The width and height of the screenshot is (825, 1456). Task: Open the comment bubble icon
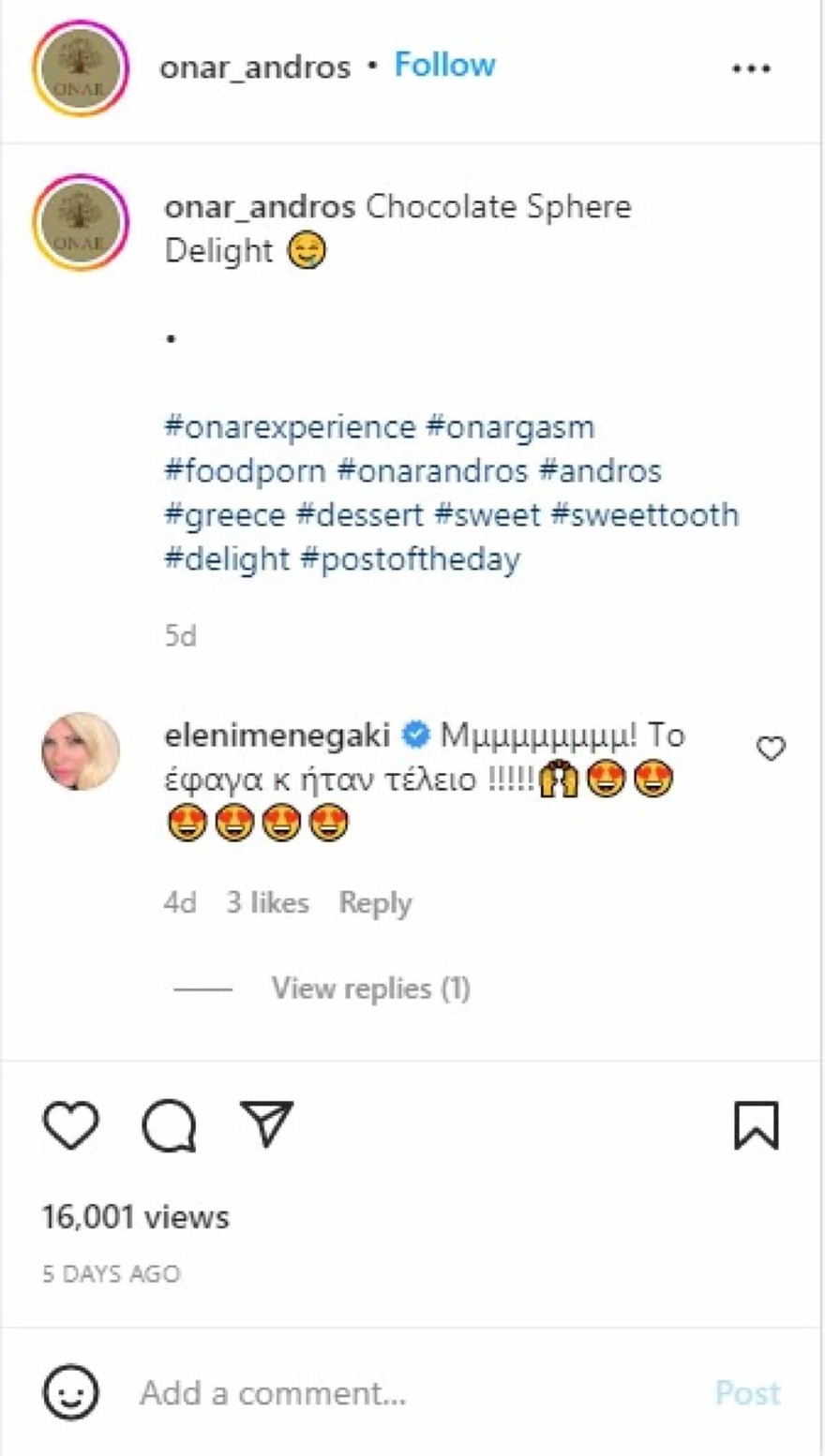169,1125
